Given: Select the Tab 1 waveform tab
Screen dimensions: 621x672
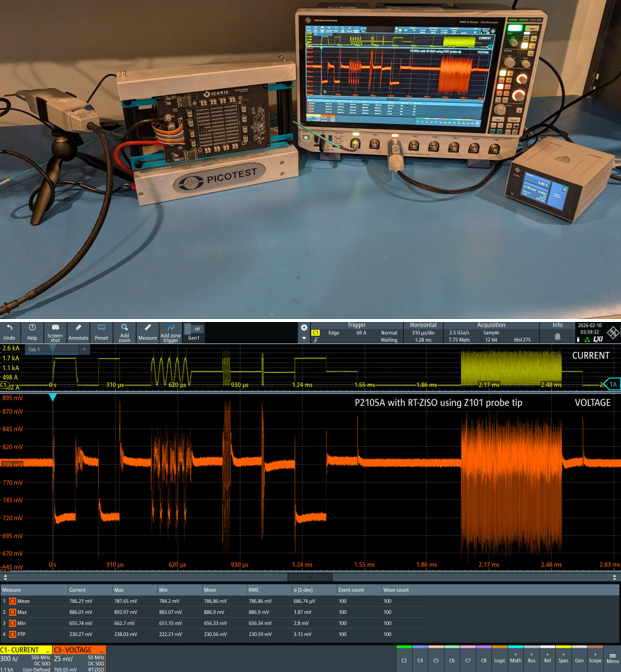Looking at the screenshot, I should click(x=35, y=349).
